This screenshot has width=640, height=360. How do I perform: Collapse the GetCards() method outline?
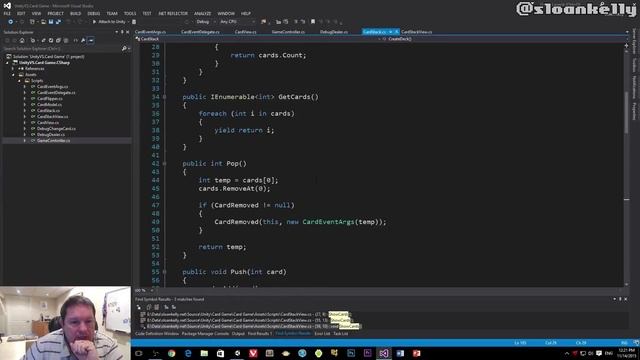(164, 97)
